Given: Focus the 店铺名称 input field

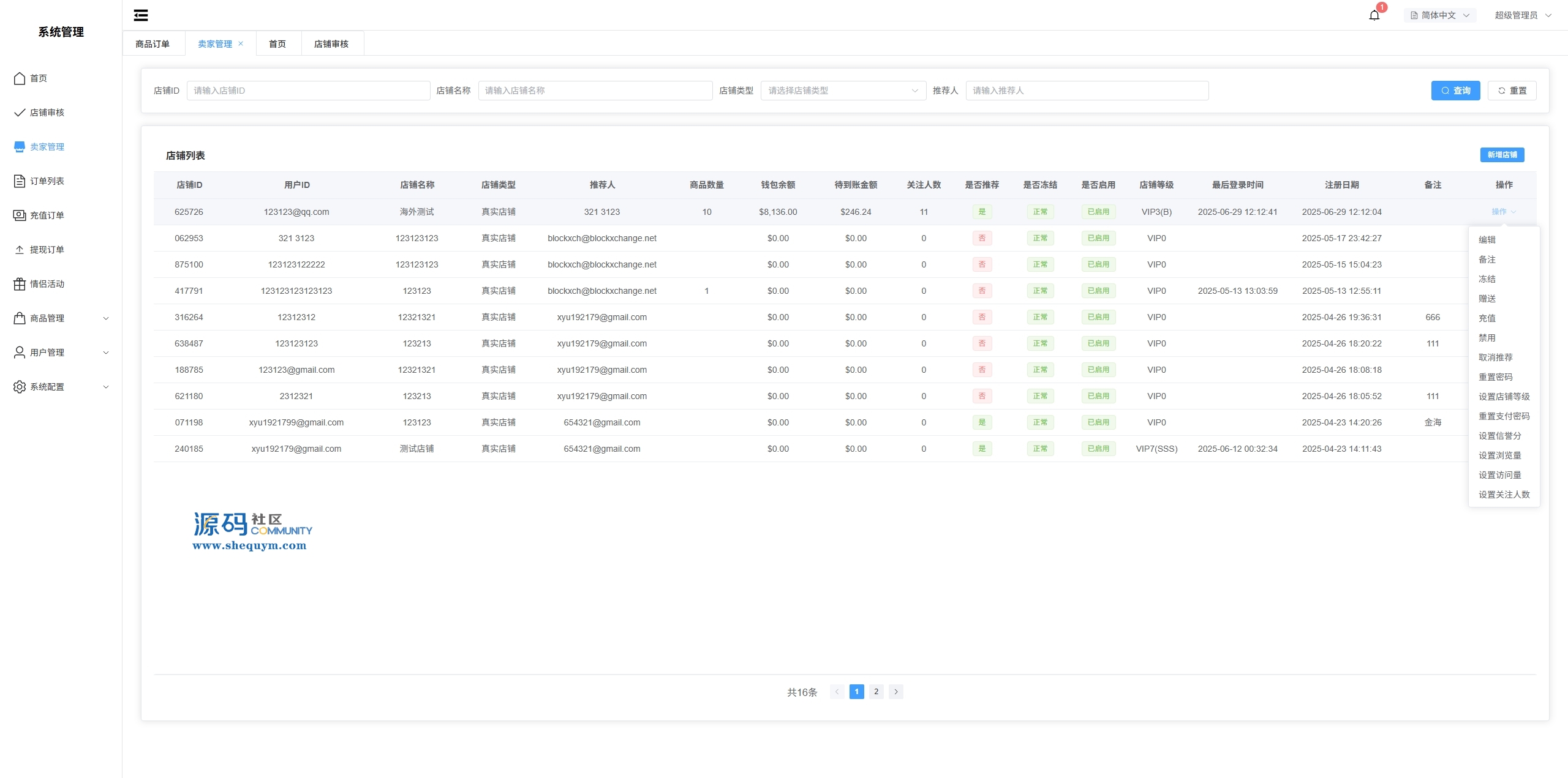Looking at the screenshot, I should [595, 91].
